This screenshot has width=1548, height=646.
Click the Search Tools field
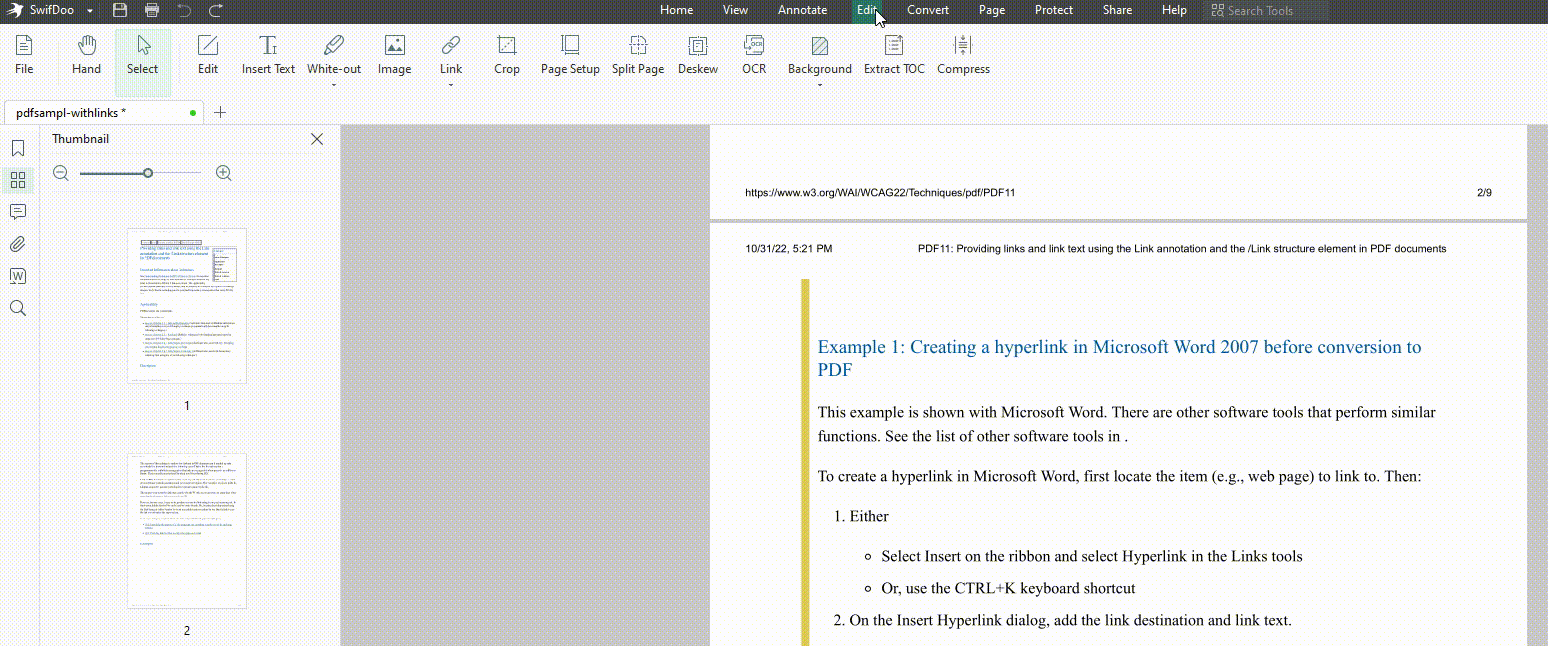pyautogui.click(x=1266, y=11)
